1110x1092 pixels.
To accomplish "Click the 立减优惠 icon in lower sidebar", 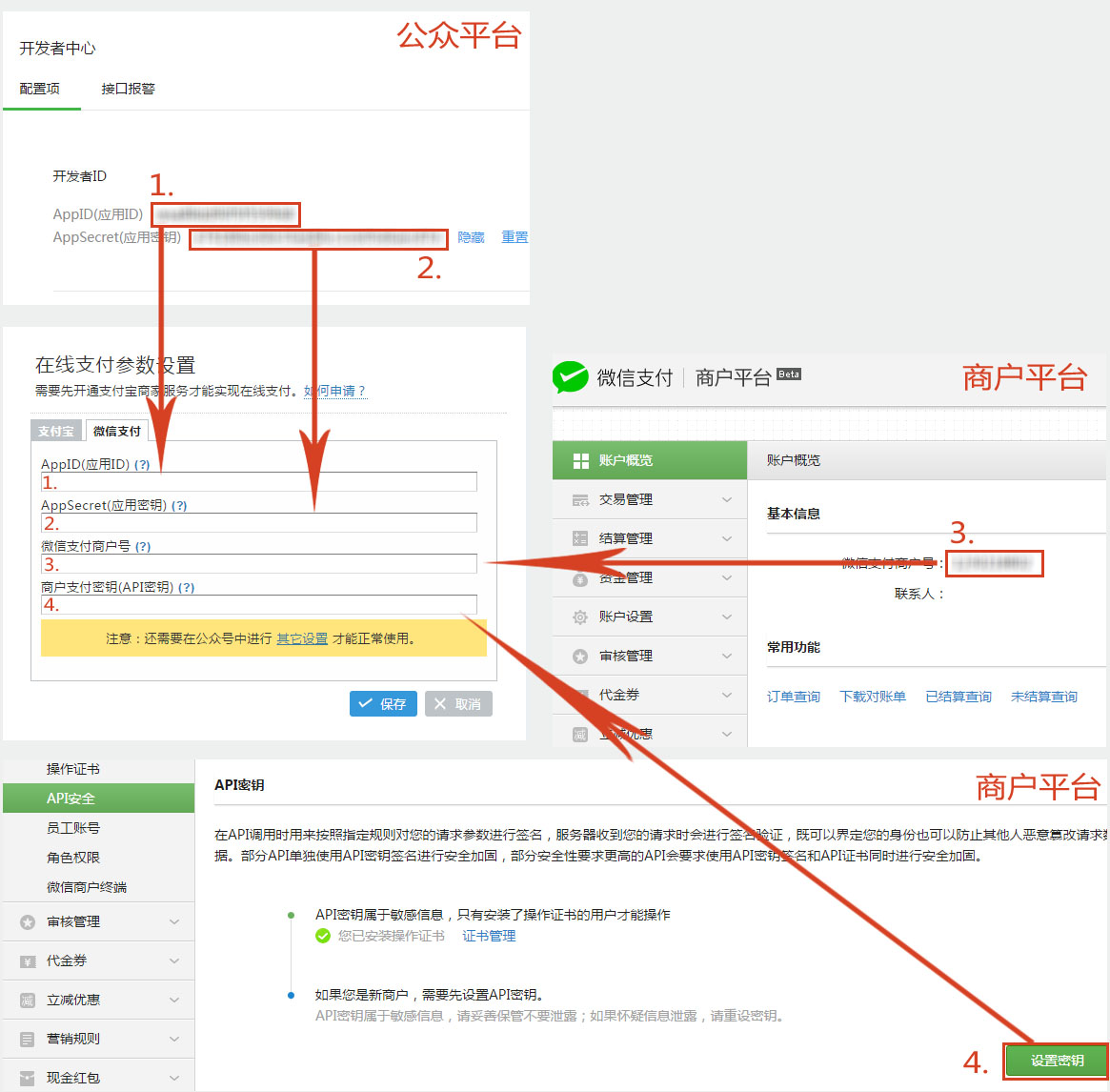I will pos(28,1000).
